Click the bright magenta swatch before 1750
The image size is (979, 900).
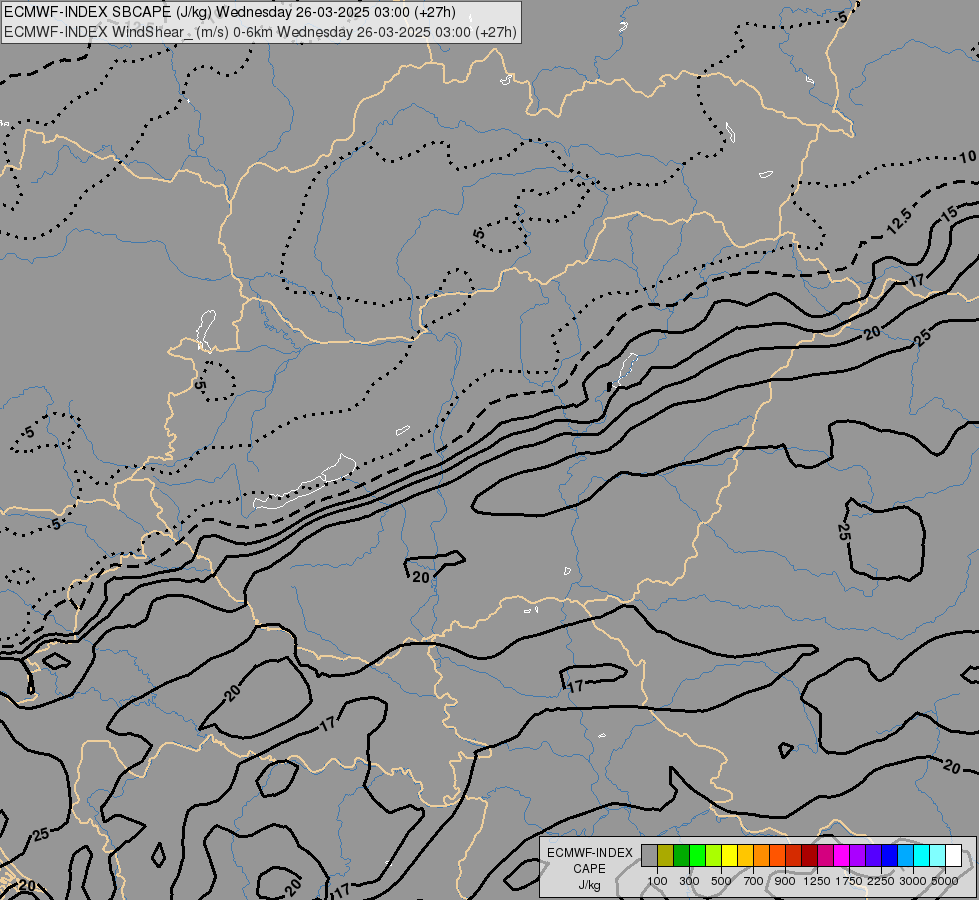[x=841, y=855]
